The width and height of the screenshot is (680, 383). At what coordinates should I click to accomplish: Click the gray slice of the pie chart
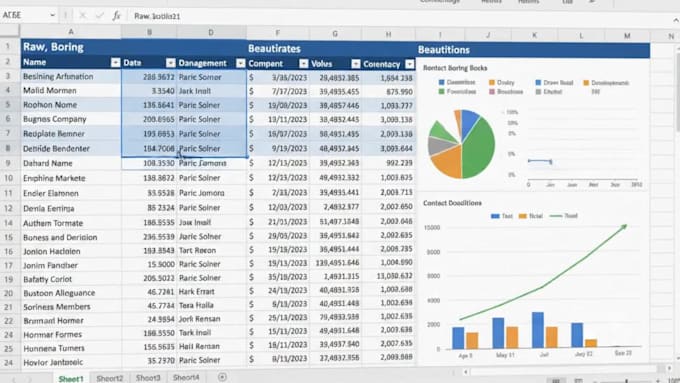pyautogui.click(x=438, y=145)
